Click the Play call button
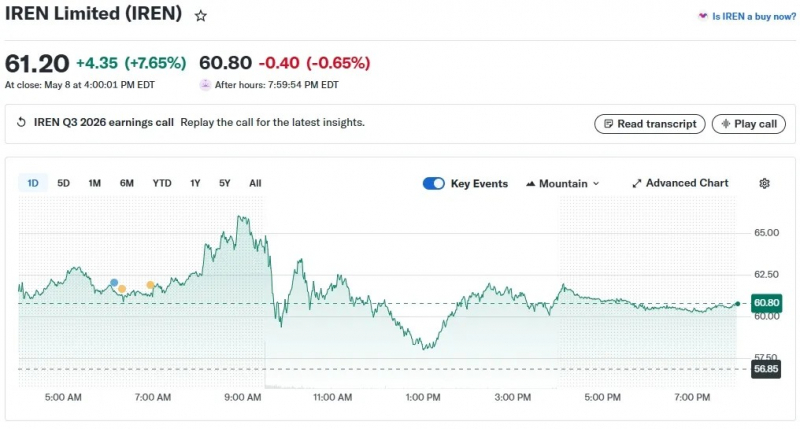 tap(748, 124)
